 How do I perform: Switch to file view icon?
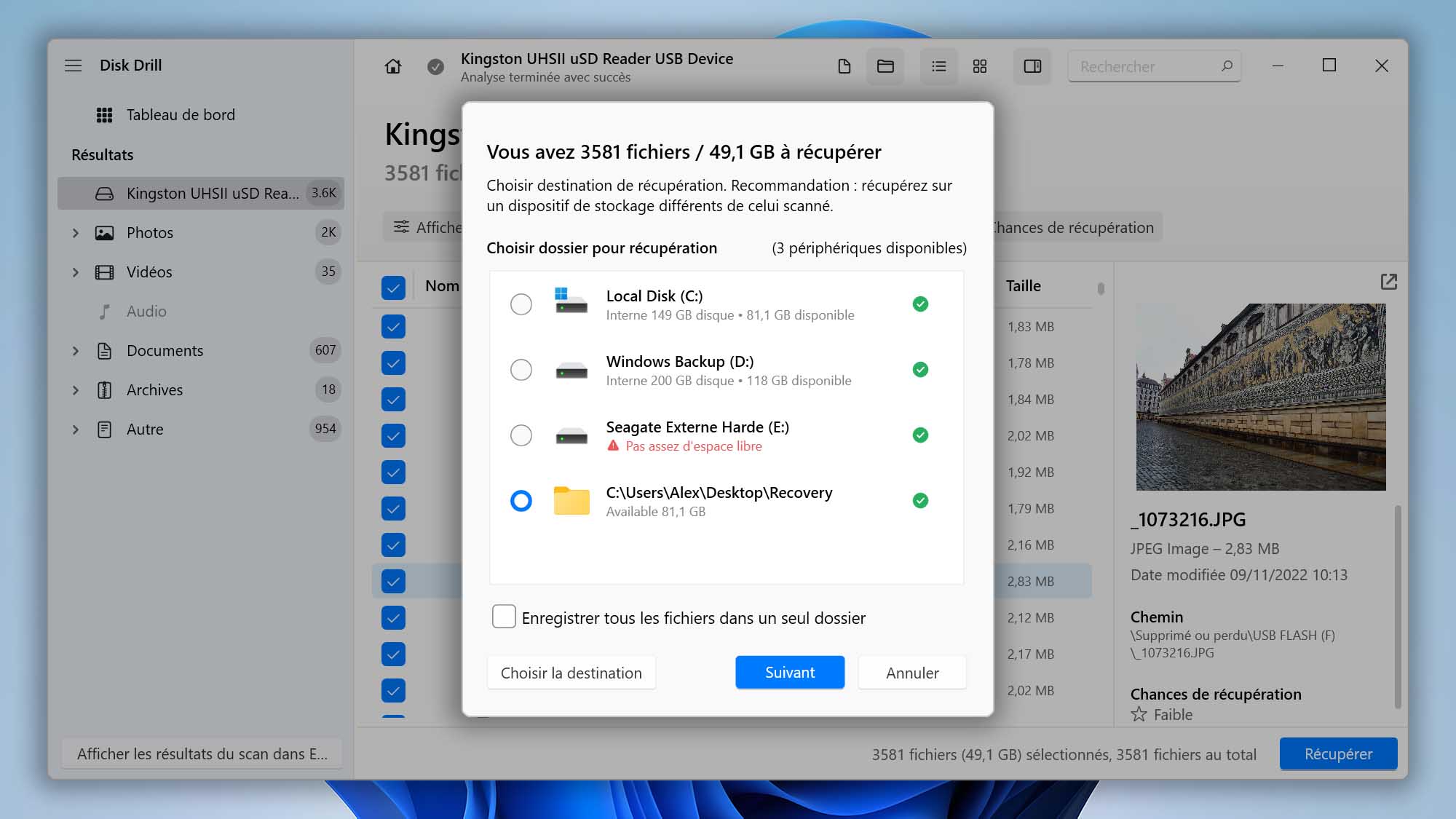coord(844,66)
